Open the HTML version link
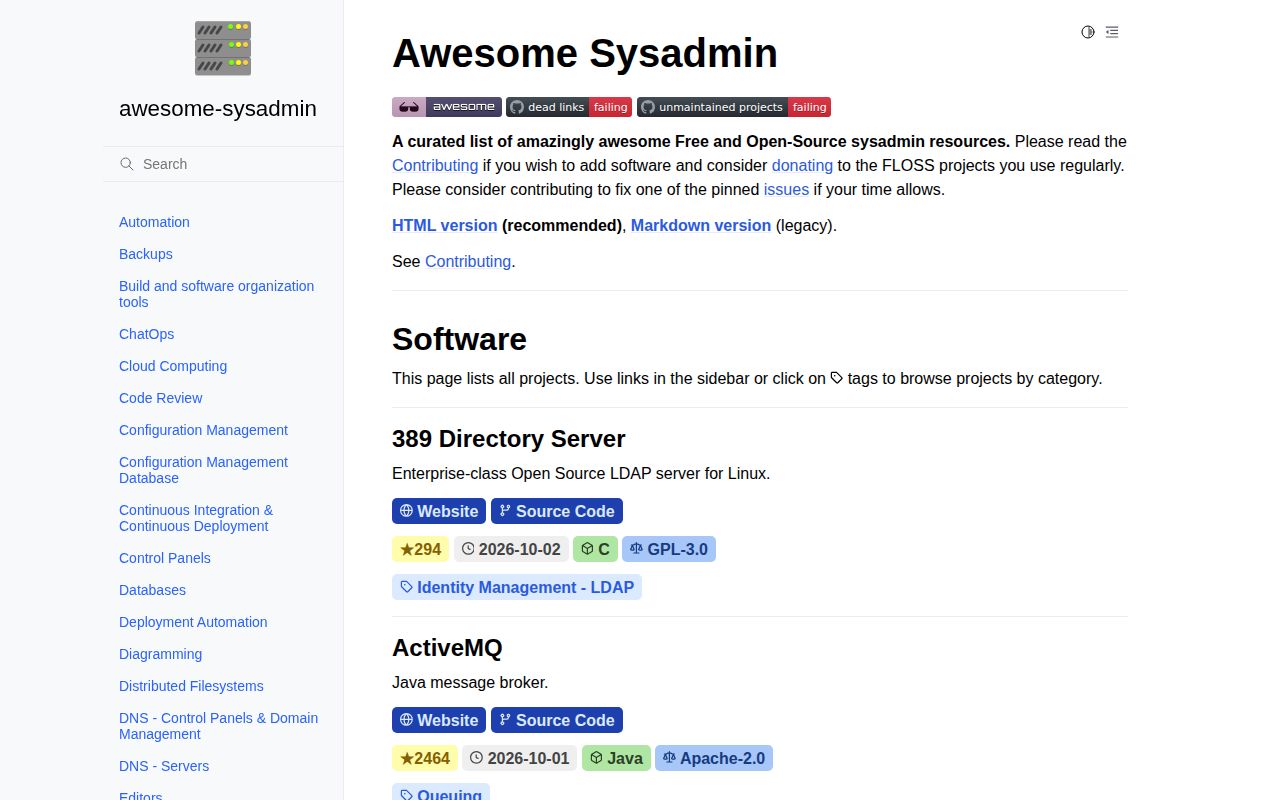The height and width of the screenshot is (800, 1280). 445,225
